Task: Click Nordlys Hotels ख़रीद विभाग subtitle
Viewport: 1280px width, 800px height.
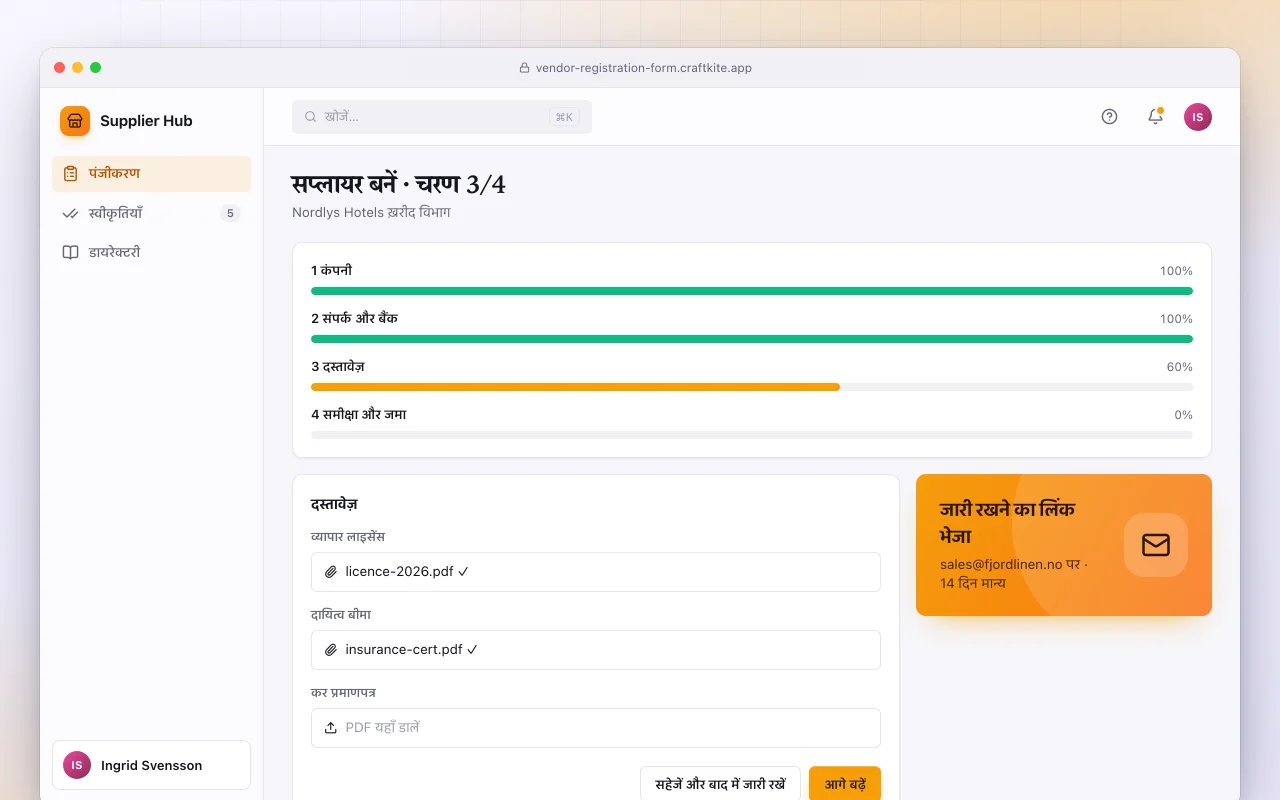Action: point(371,213)
